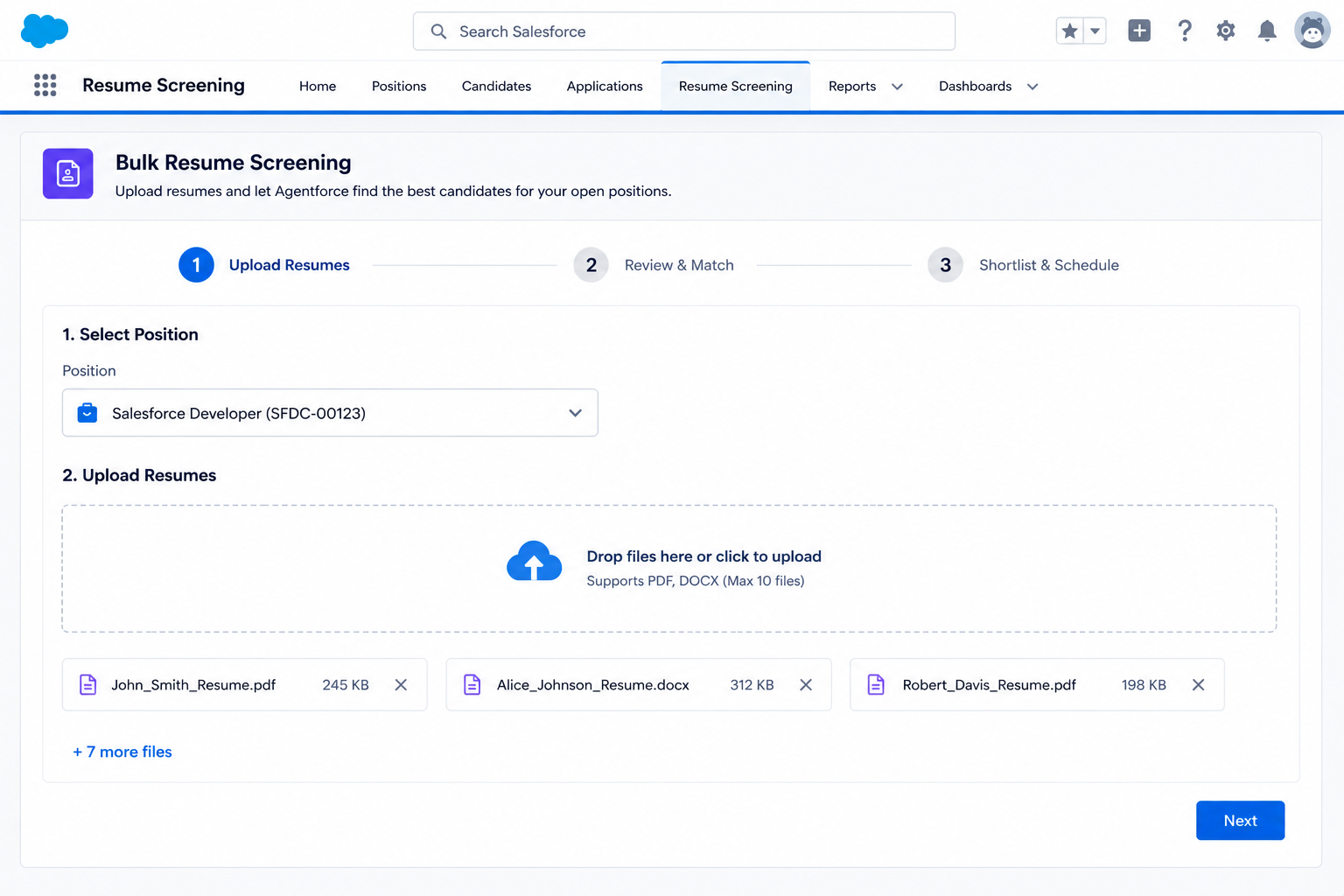Remove Robert_Davis_Resume.pdf from the upload list
Screen dimensions: 1344x896
click(1199, 685)
